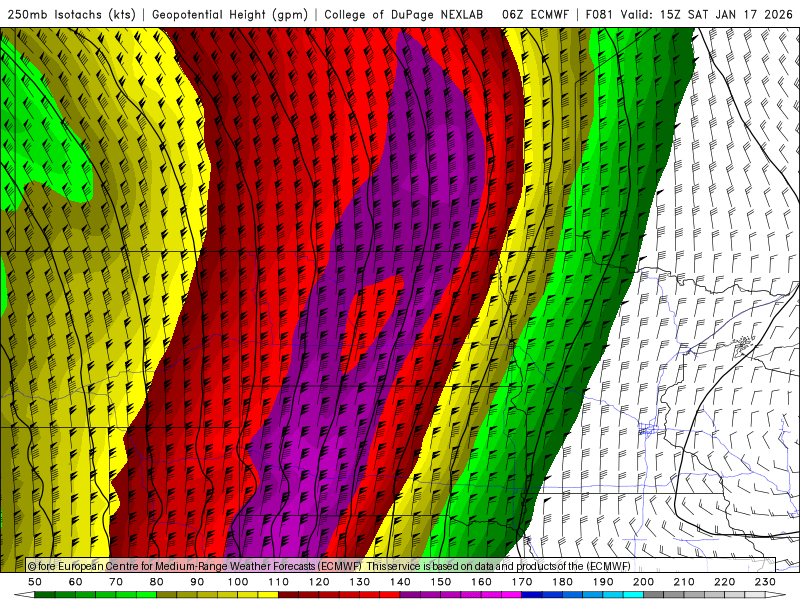Screen dimensions: 800x600
Task: Click the "06Z ECMWF" model run label
Action: click(535, 14)
